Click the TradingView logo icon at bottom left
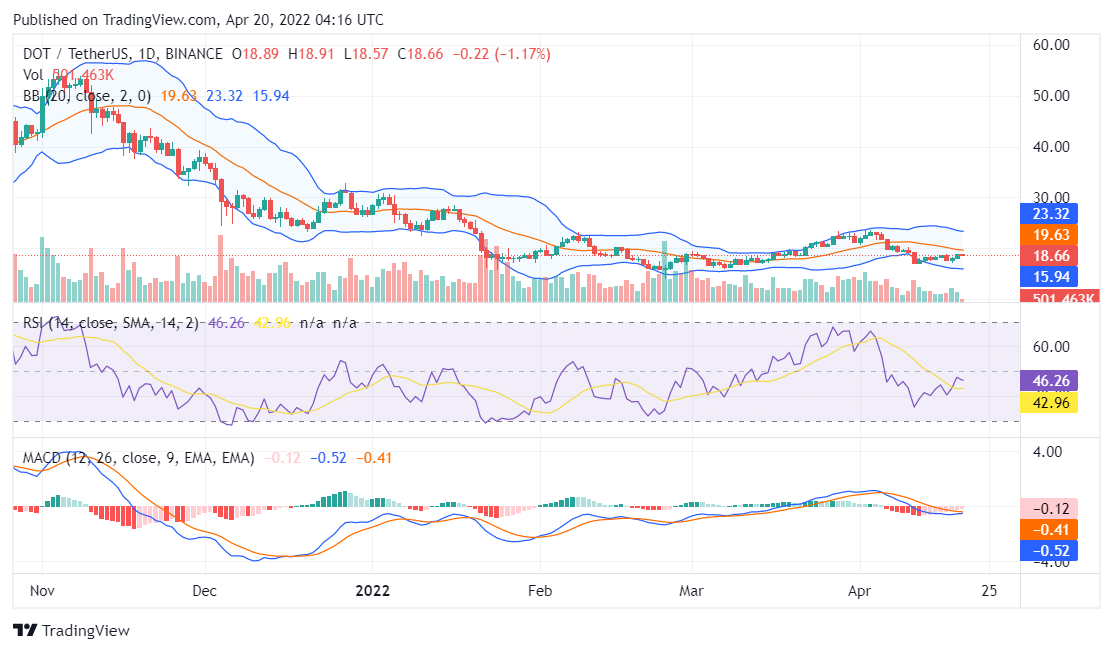The height and width of the screenshot is (652, 1113). pyautogui.click(x=25, y=631)
